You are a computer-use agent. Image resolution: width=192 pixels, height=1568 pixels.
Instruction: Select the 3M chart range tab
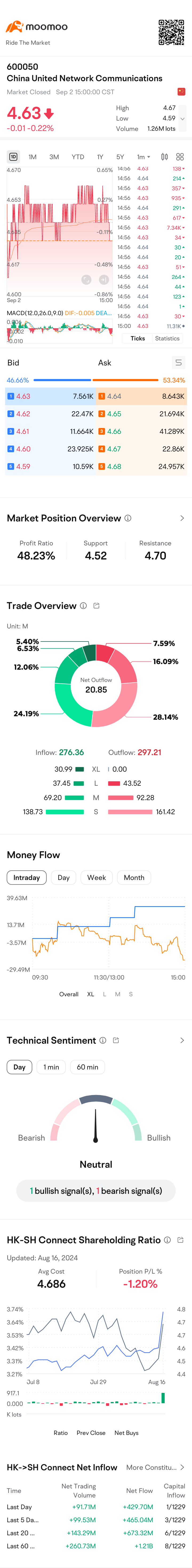pyautogui.click(x=54, y=157)
